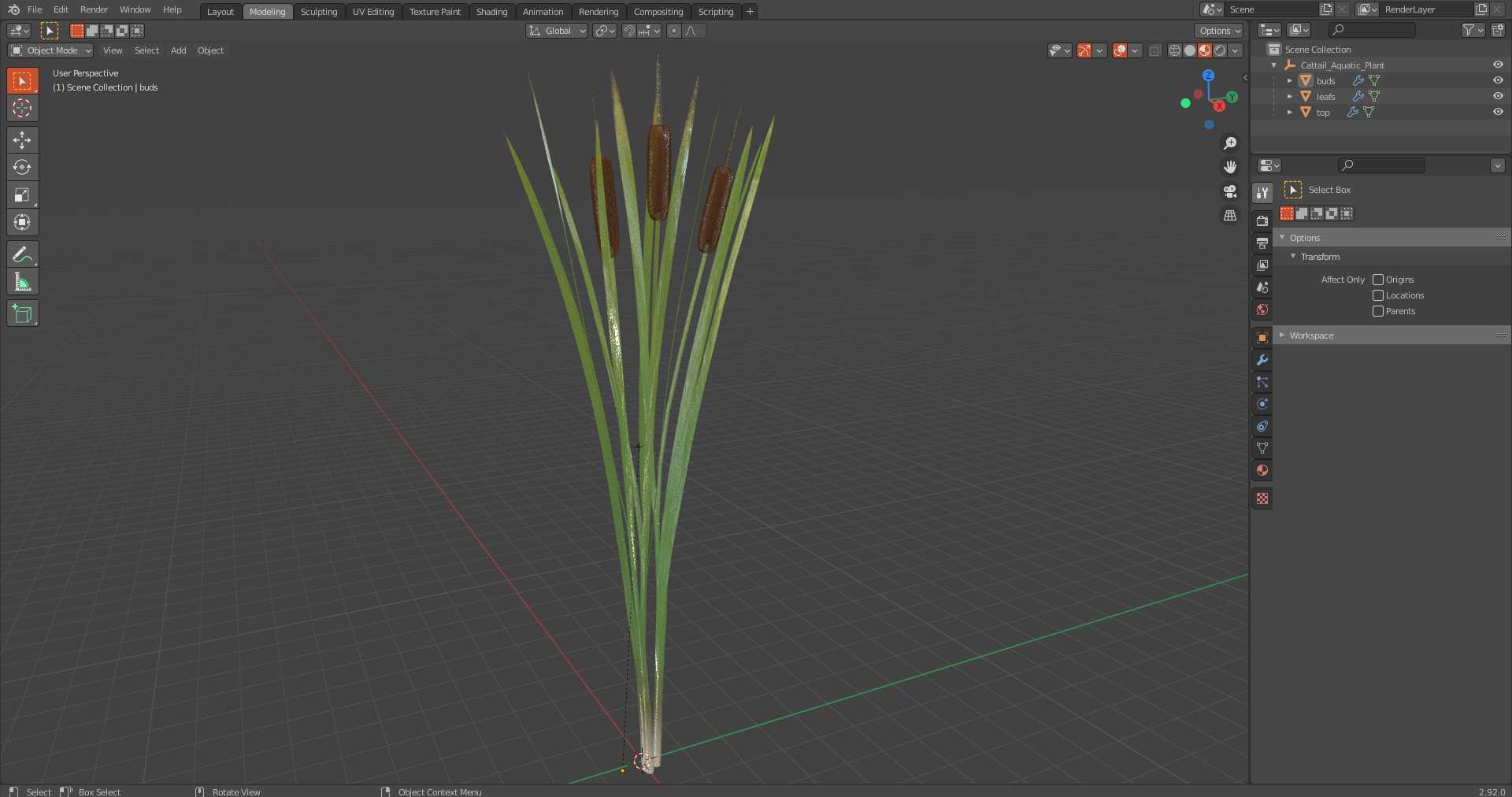Open the viewport Object menu
This screenshot has width=1512, height=797.
pos(210,50)
